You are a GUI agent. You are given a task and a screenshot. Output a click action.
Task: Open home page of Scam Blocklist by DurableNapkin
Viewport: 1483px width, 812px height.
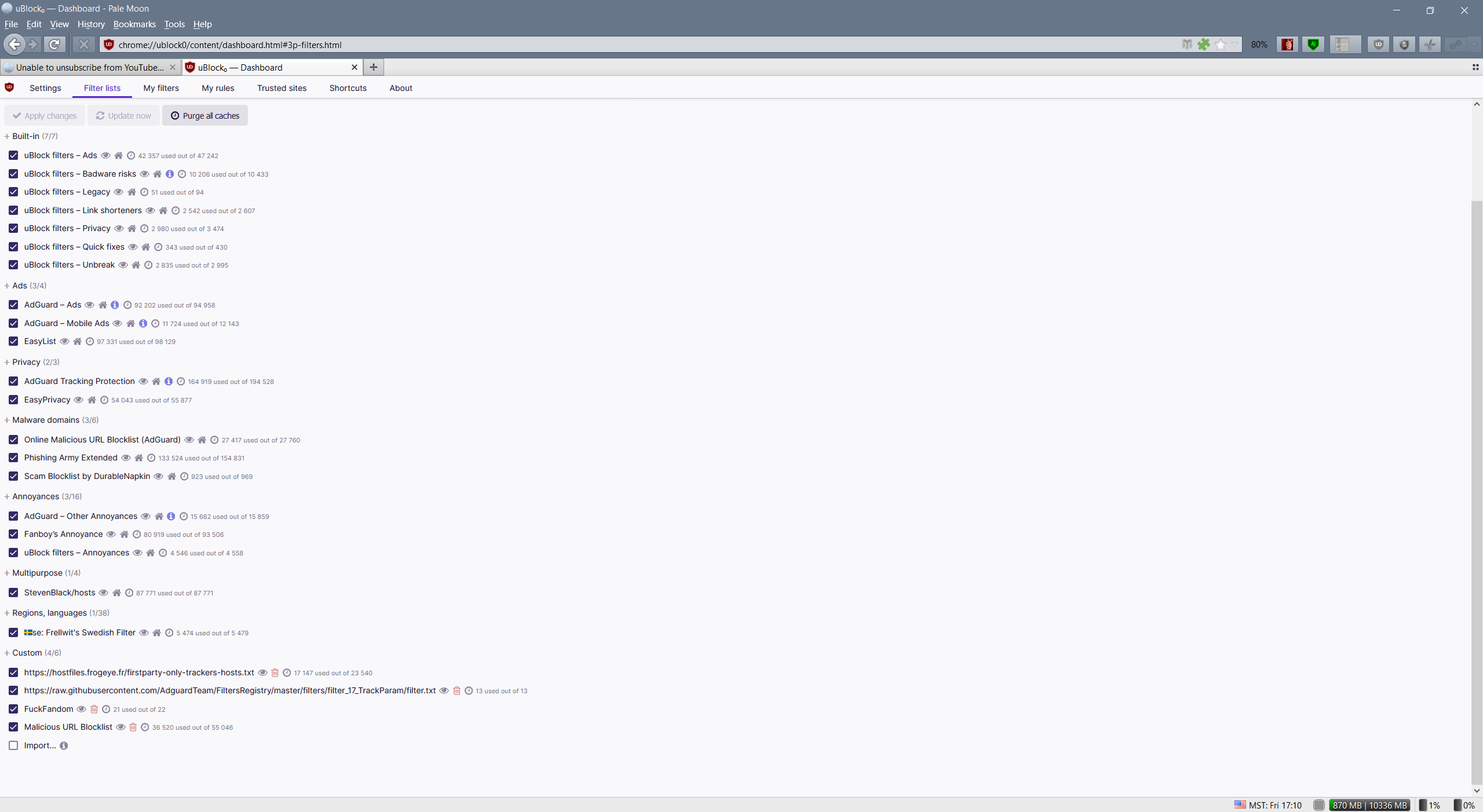[x=171, y=477]
